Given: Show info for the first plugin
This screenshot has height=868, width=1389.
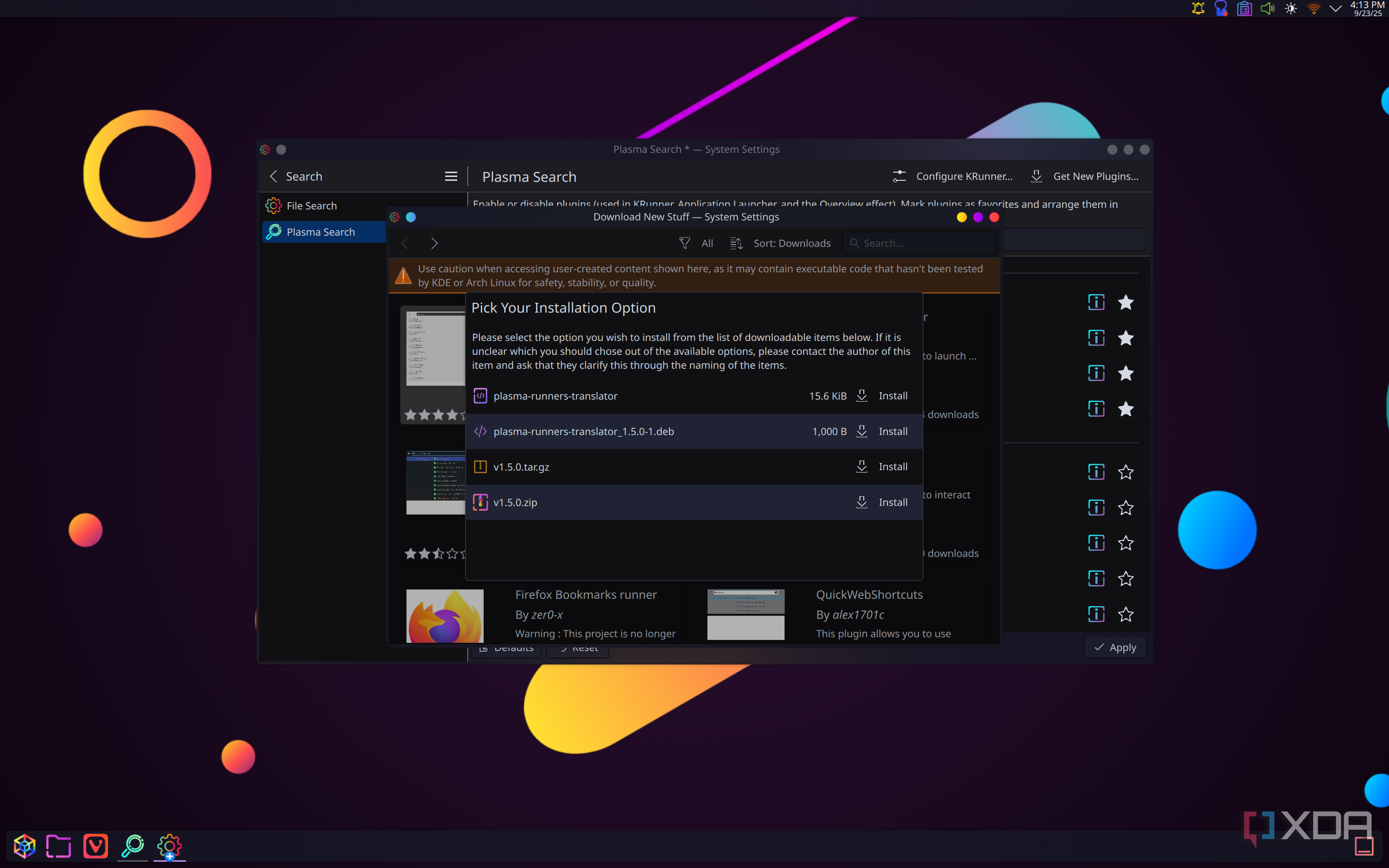Looking at the screenshot, I should [1096, 302].
